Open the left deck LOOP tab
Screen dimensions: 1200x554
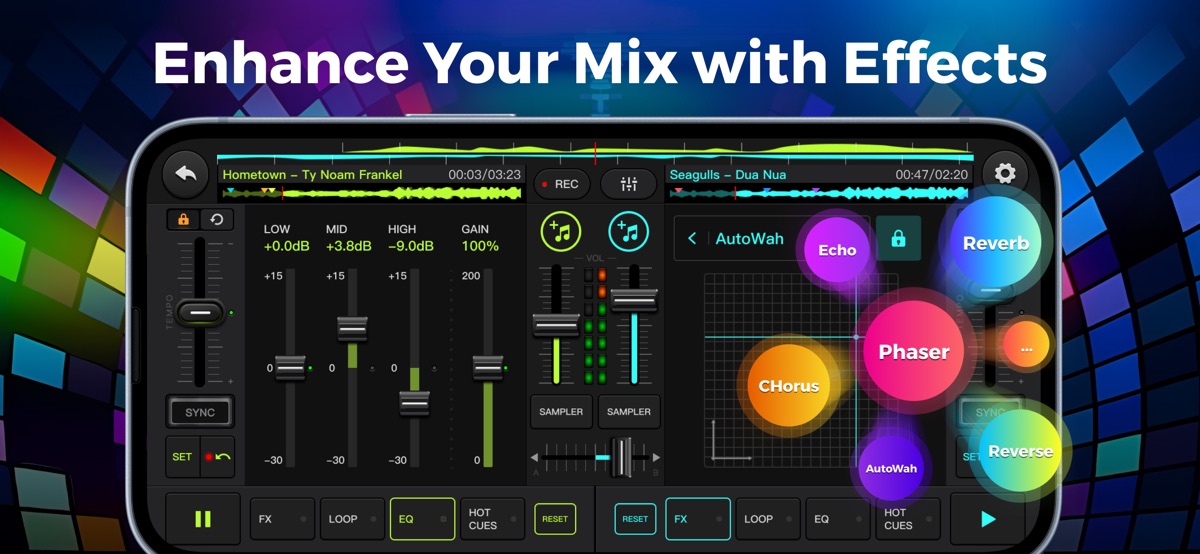click(x=351, y=519)
